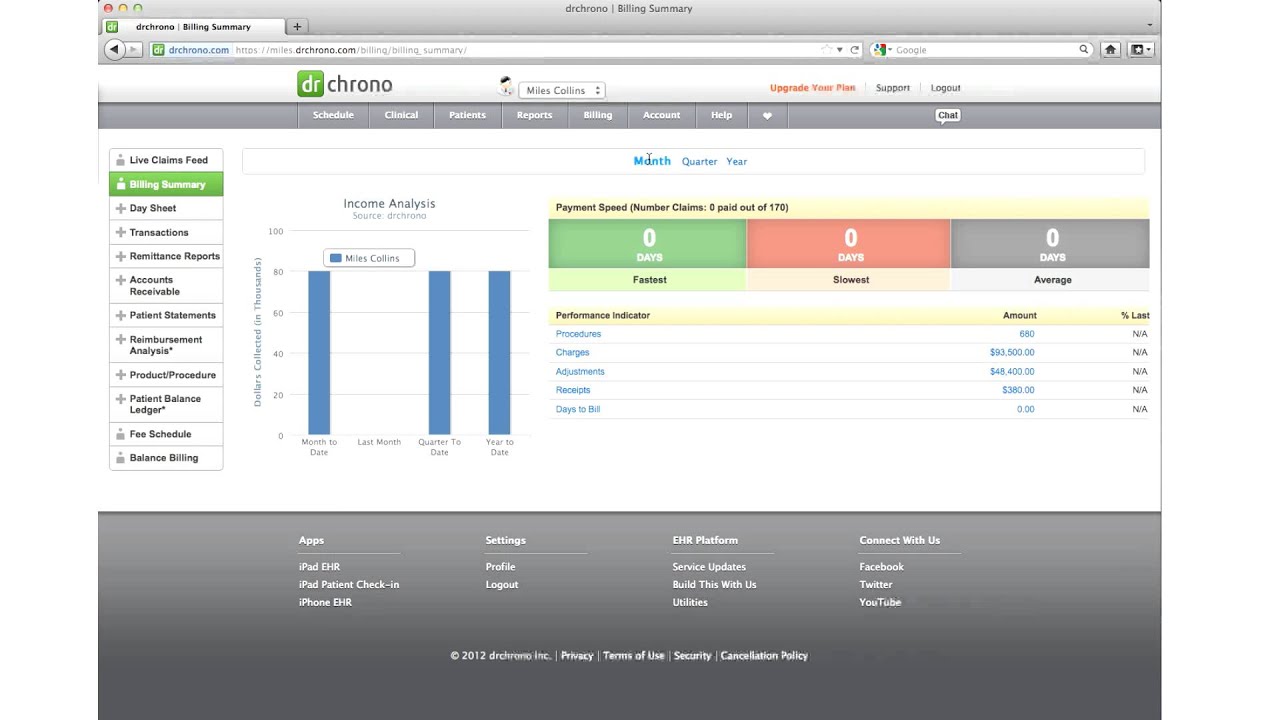This screenshot has height=720, width=1280.
Task: Open the Chat speech bubble
Action: [947, 115]
